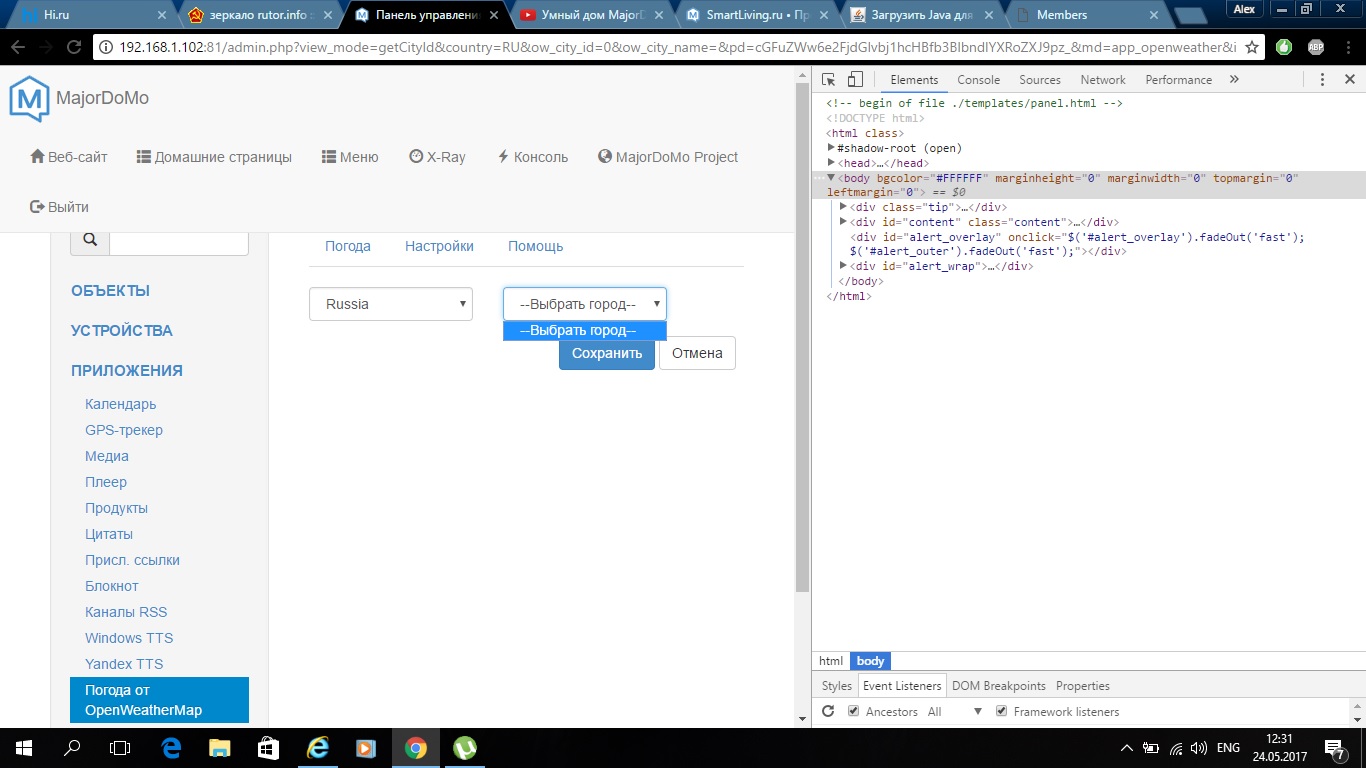Click the DevTools inspect element picker icon
1366x768 pixels.
pos(829,80)
